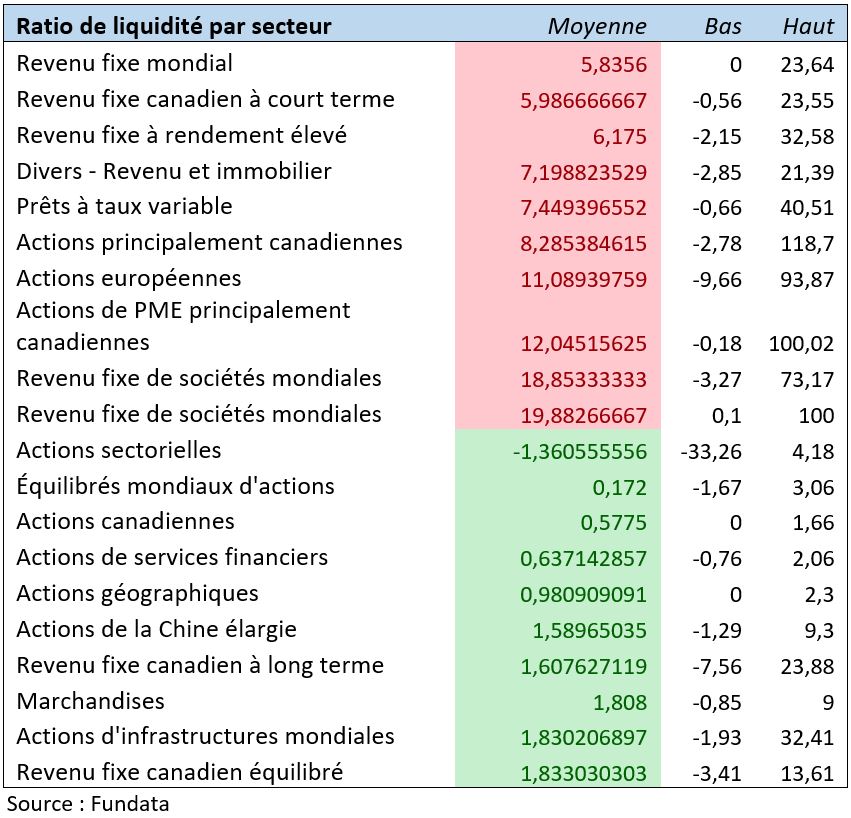
Task: Click the red average cell 12,04515625
Action: point(584,343)
